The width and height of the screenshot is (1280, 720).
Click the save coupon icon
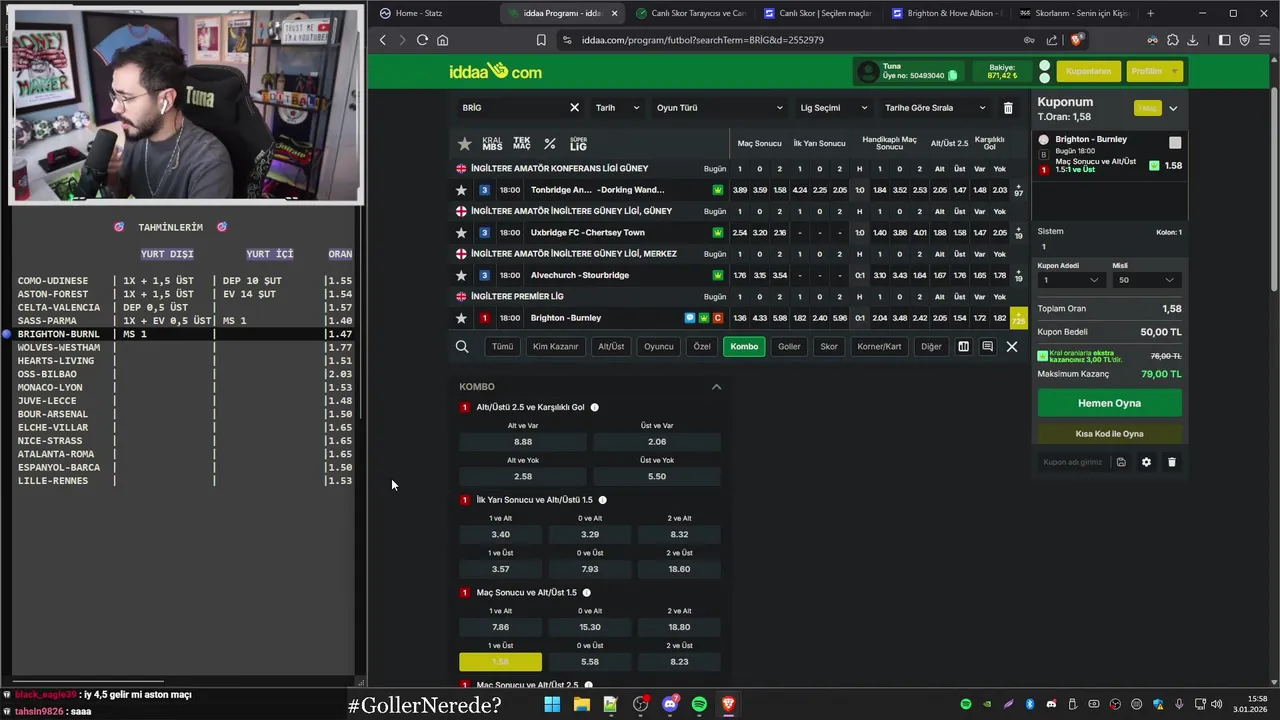pos(1121,462)
